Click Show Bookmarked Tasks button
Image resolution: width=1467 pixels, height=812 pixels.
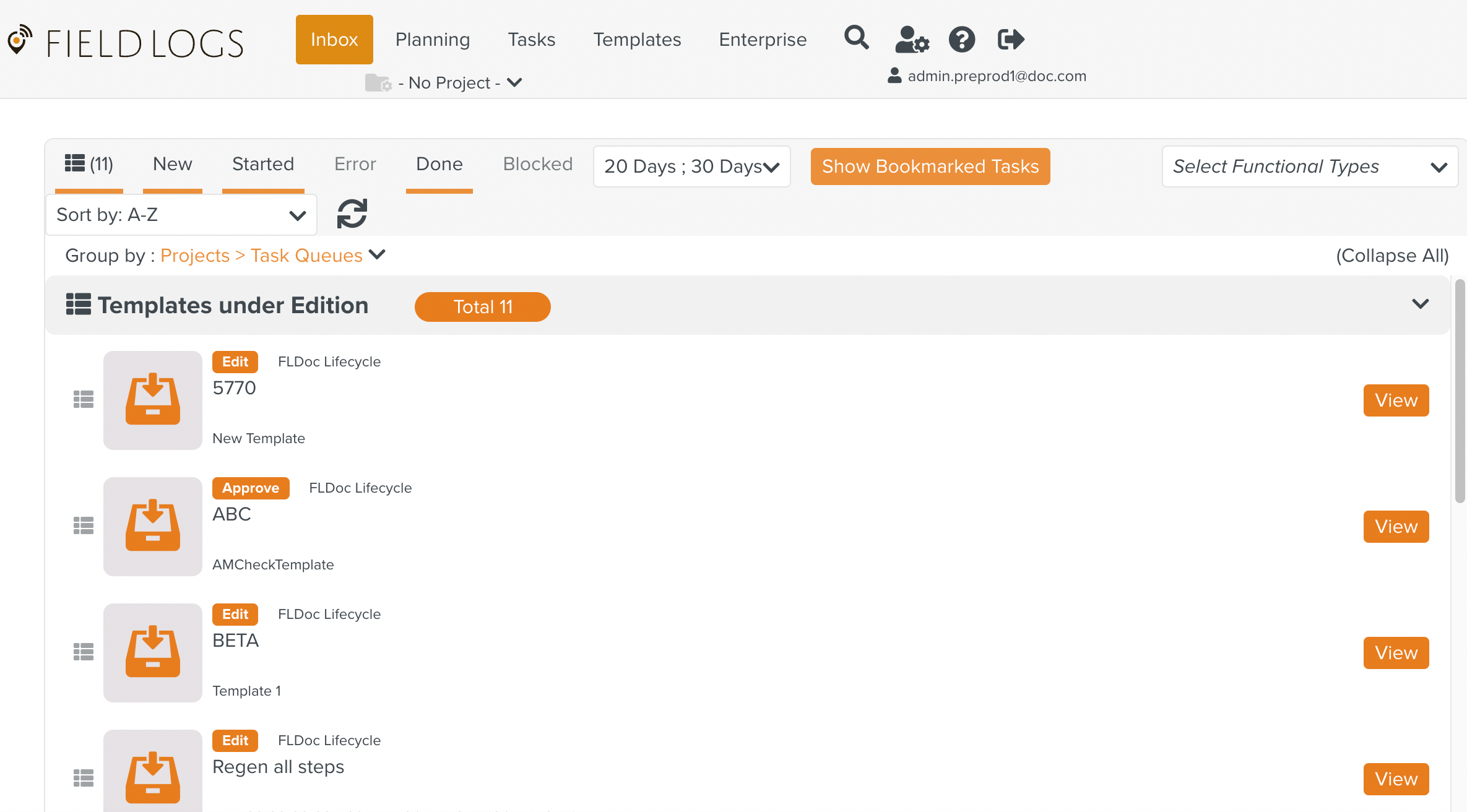point(930,166)
